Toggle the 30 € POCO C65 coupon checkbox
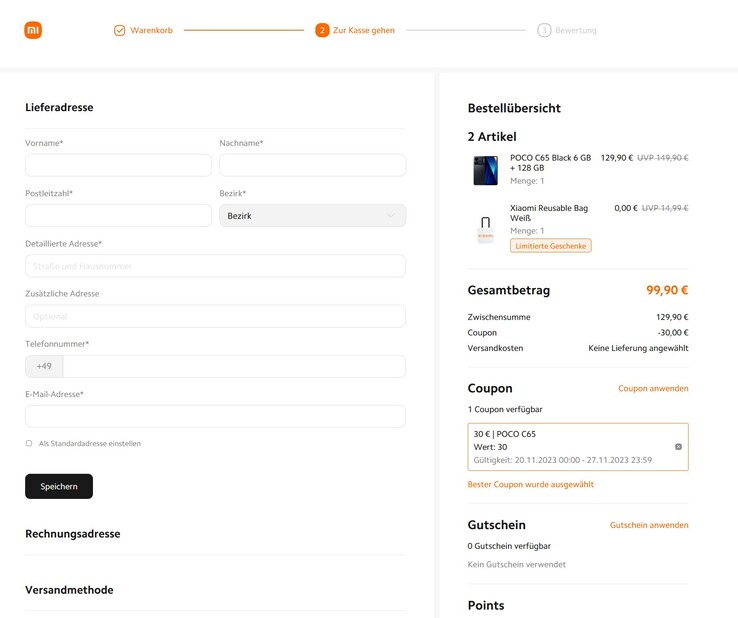This screenshot has height=618, width=738. coord(678,447)
